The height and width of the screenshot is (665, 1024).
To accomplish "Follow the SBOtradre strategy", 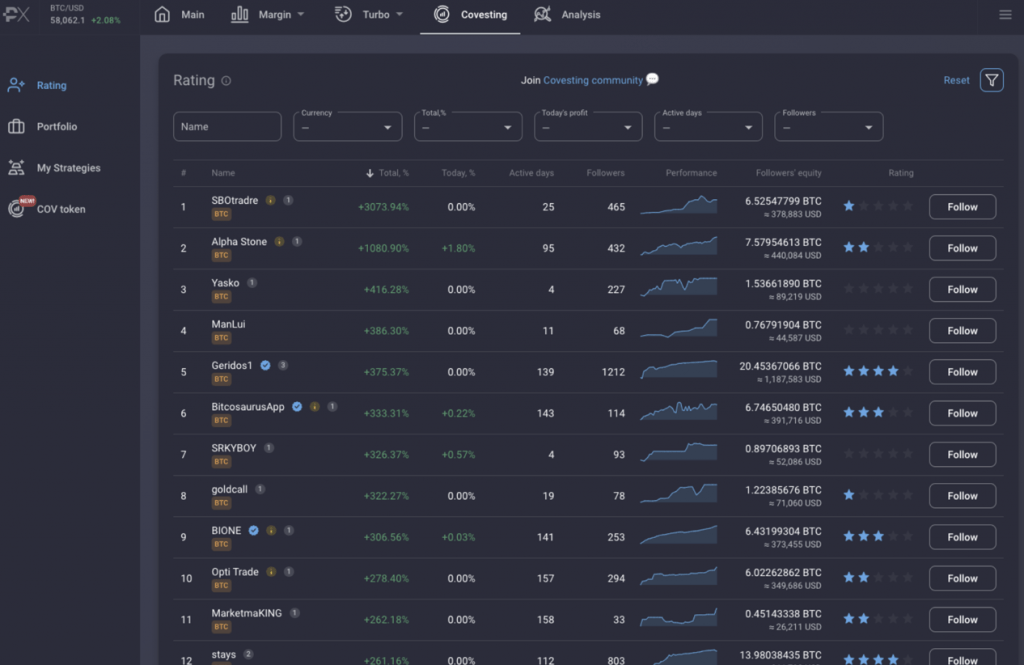I will (x=962, y=207).
